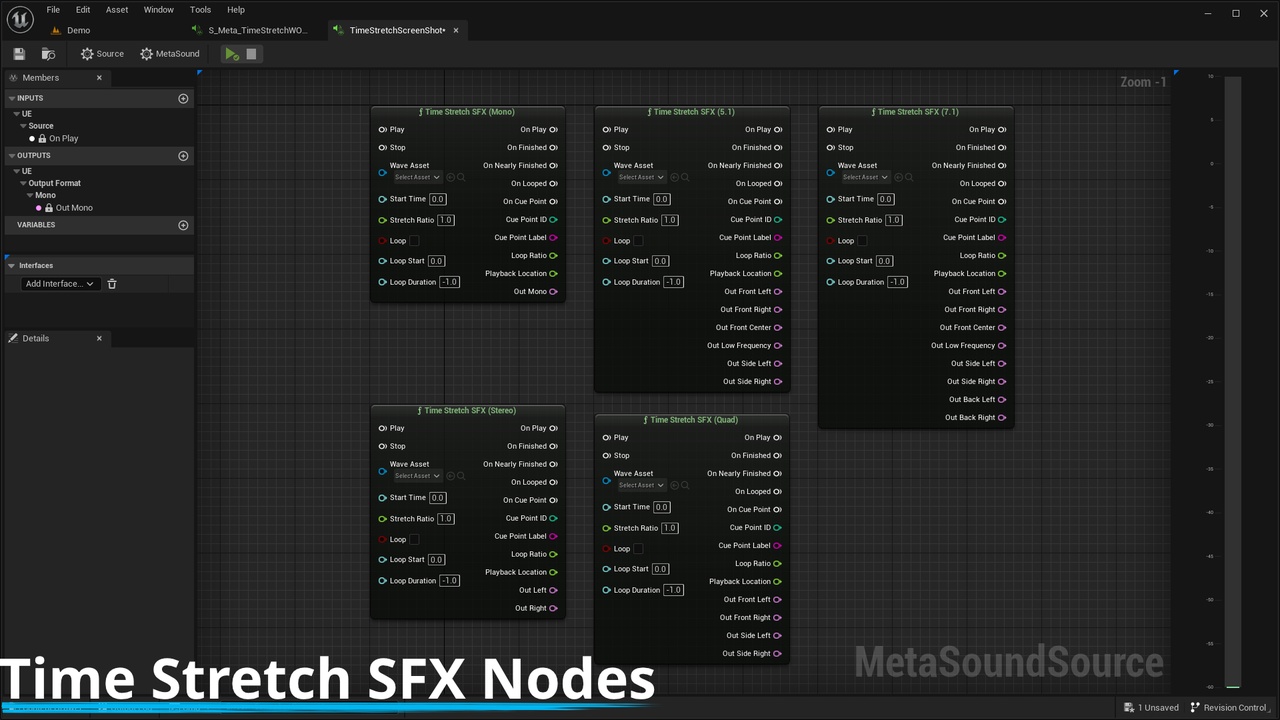Screen dimensions: 1280x720
Task: Open the Source settings button
Action: (102, 54)
